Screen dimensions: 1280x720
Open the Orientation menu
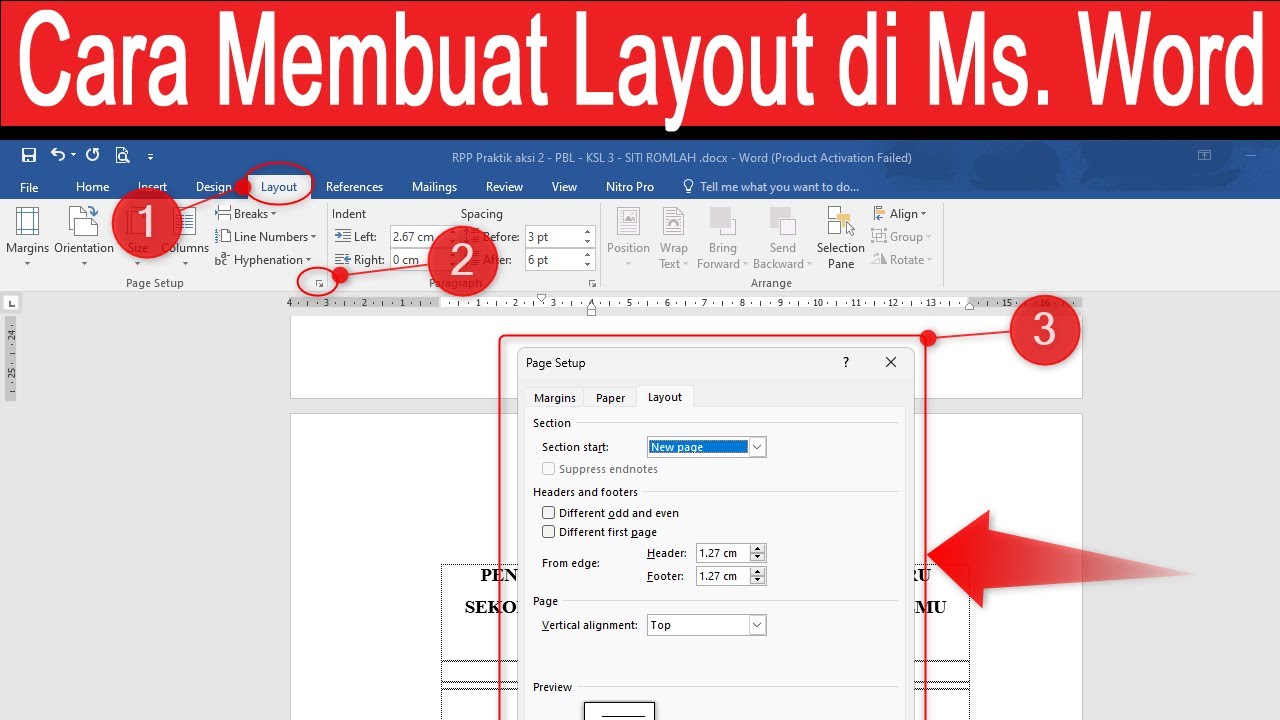pos(84,238)
